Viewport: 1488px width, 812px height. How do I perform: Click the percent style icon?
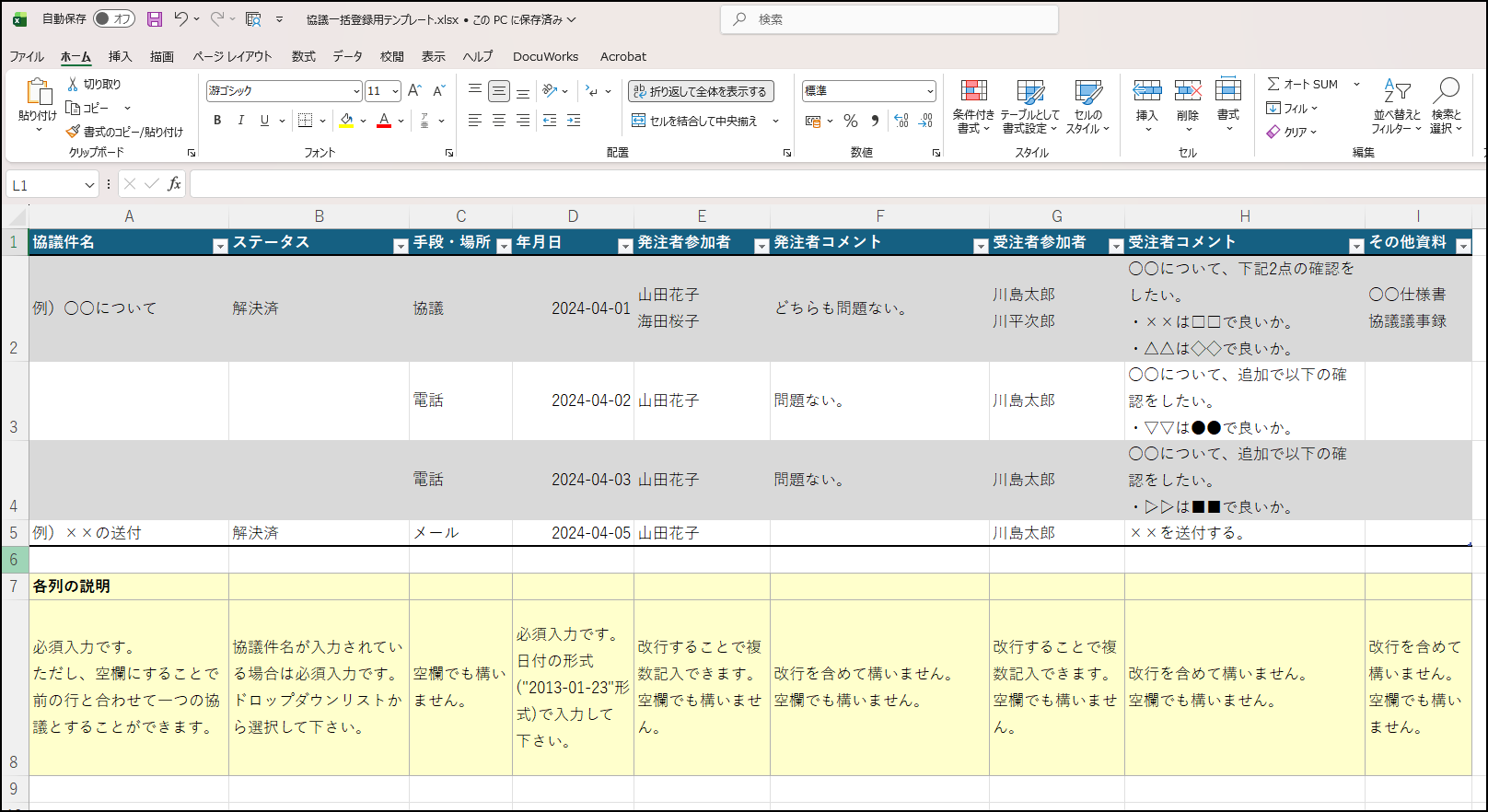pos(851,121)
